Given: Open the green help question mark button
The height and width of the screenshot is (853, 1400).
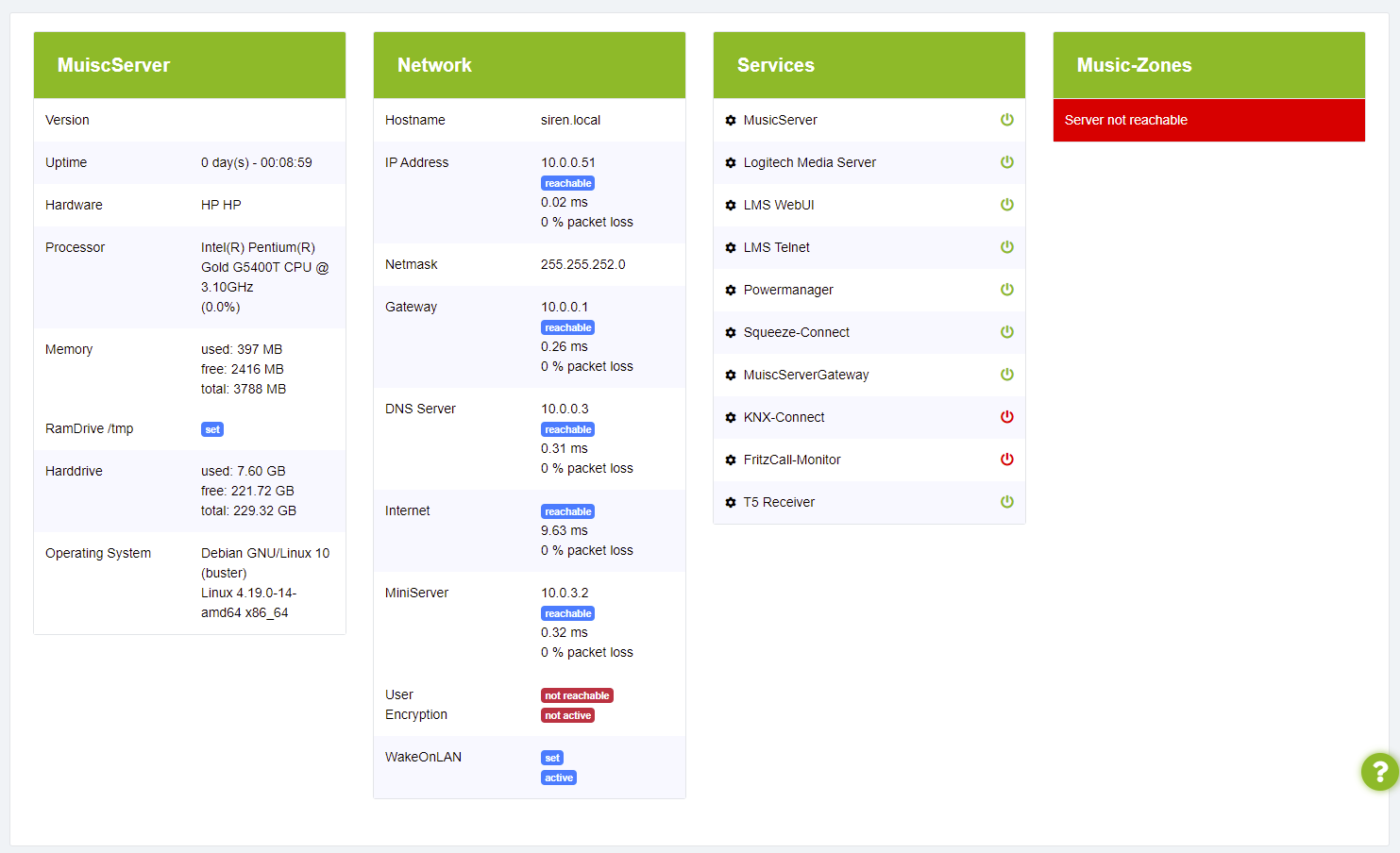Looking at the screenshot, I should (1379, 772).
